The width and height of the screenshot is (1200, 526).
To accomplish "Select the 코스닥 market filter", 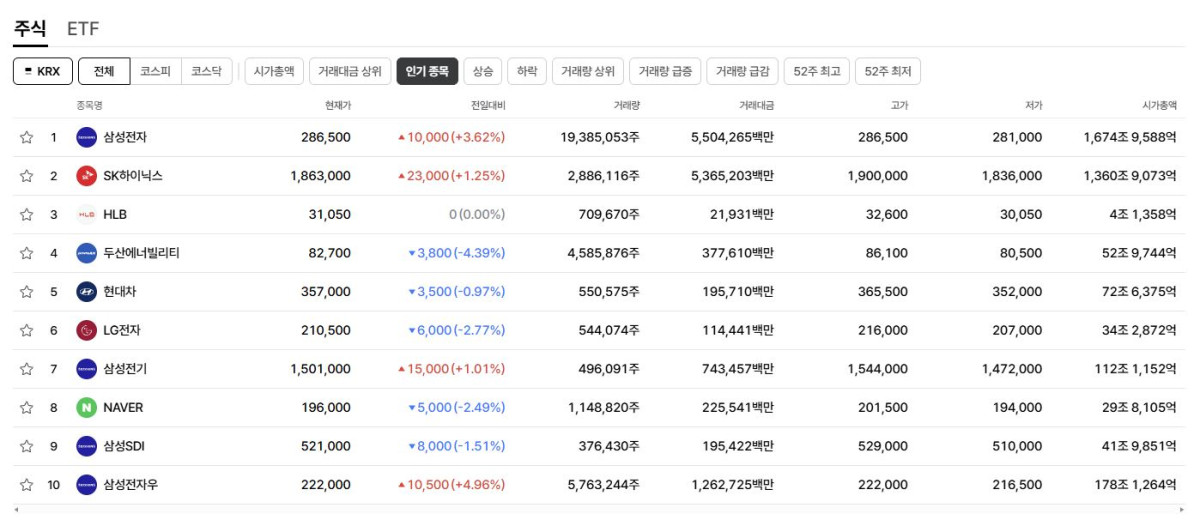I will point(207,71).
